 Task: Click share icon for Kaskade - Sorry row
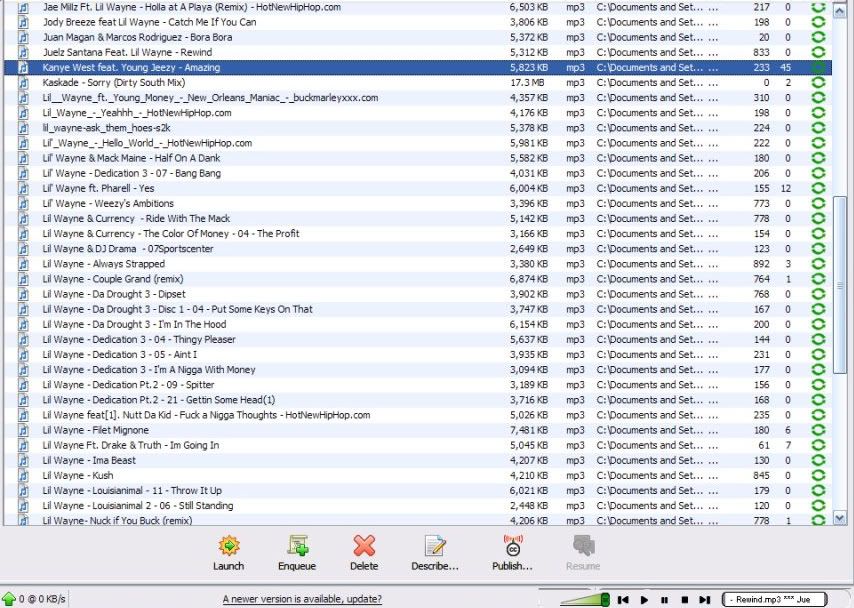pyautogui.click(x=818, y=83)
